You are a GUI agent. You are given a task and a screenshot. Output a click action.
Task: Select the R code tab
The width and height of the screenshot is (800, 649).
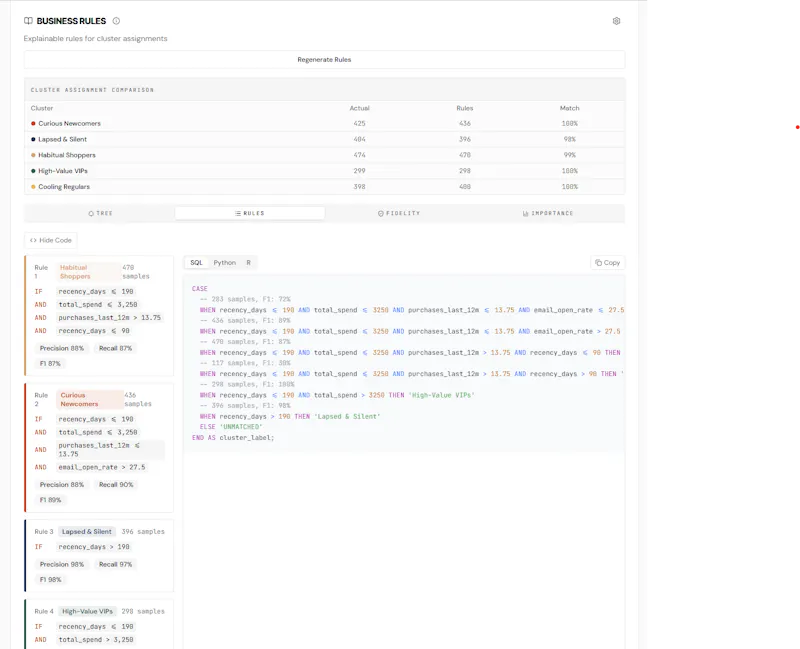click(248, 263)
